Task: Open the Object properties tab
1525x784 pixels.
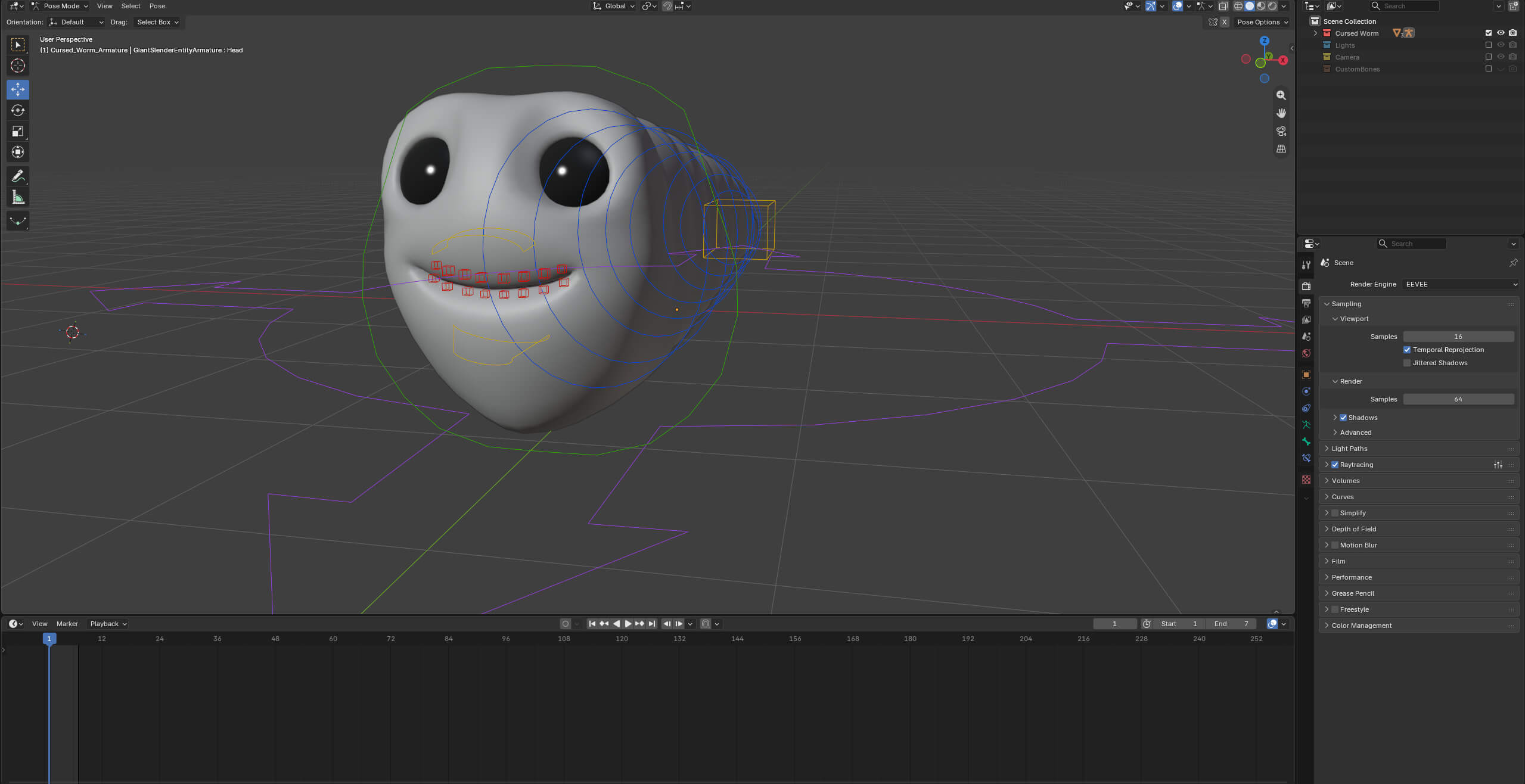Action: pos(1306,375)
